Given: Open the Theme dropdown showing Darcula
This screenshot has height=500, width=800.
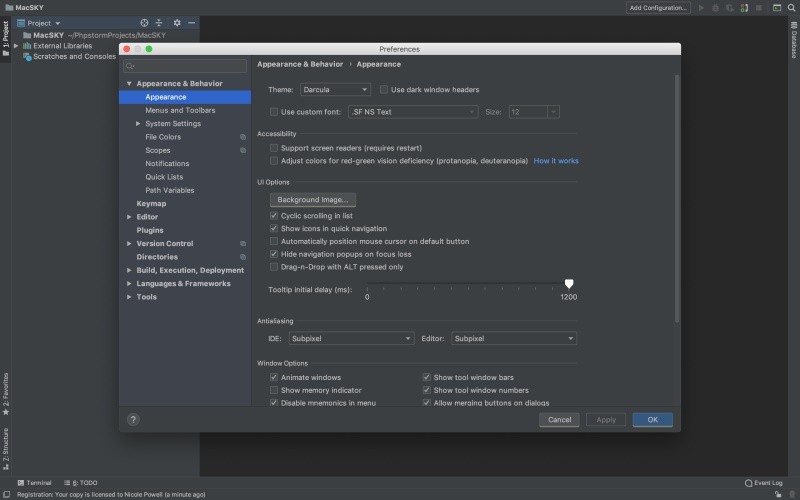Looking at the screenshot, I should 335,90.
